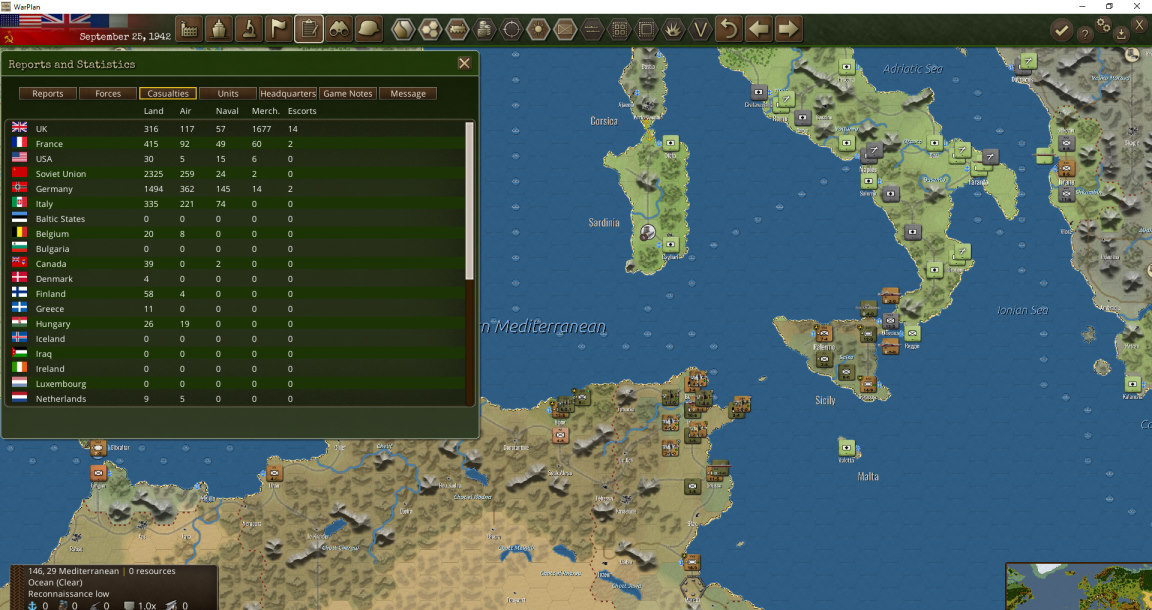Click the anchor port icon in hex info
The width and height of the screenshot is (1152, 610).
[32, 606]
